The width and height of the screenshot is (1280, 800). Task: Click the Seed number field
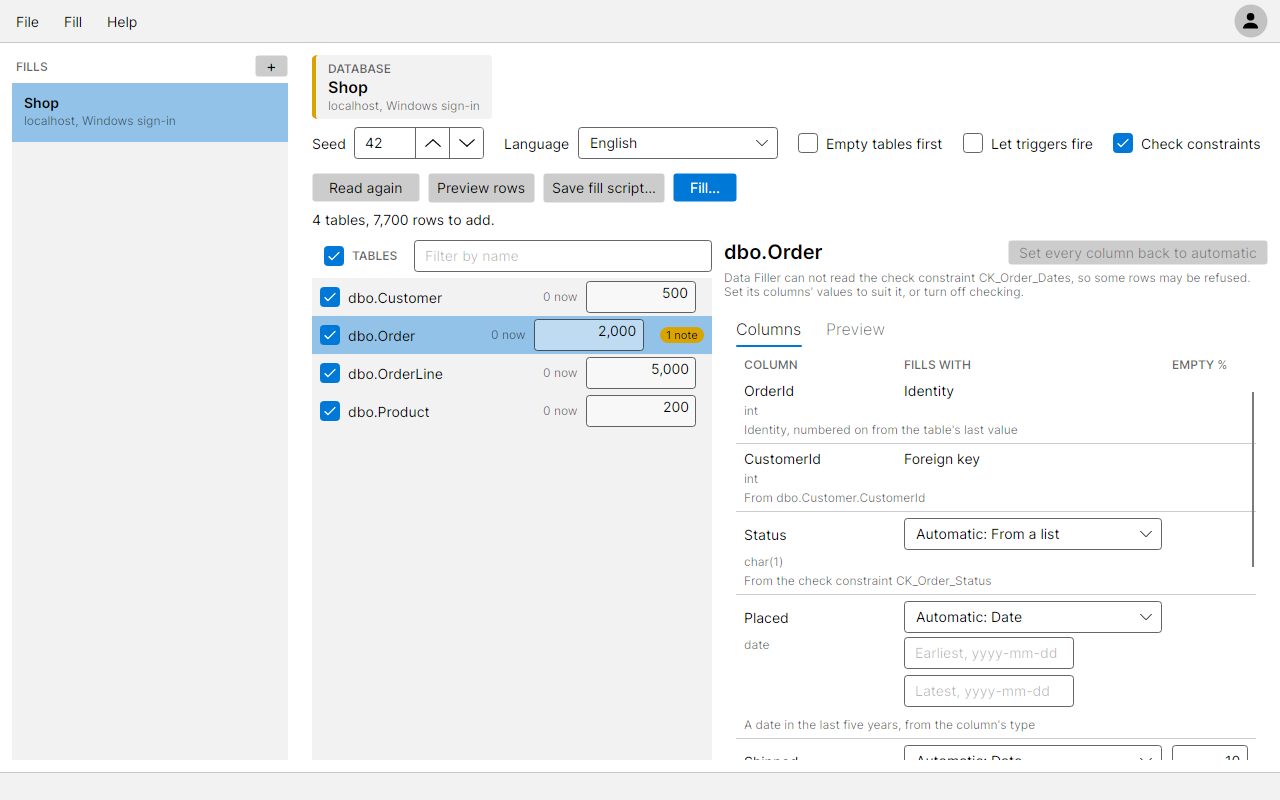pyautogui.click(x=384, y=143)
